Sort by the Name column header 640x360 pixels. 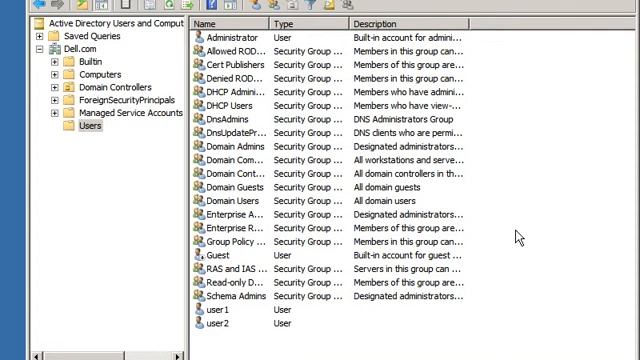230,24
